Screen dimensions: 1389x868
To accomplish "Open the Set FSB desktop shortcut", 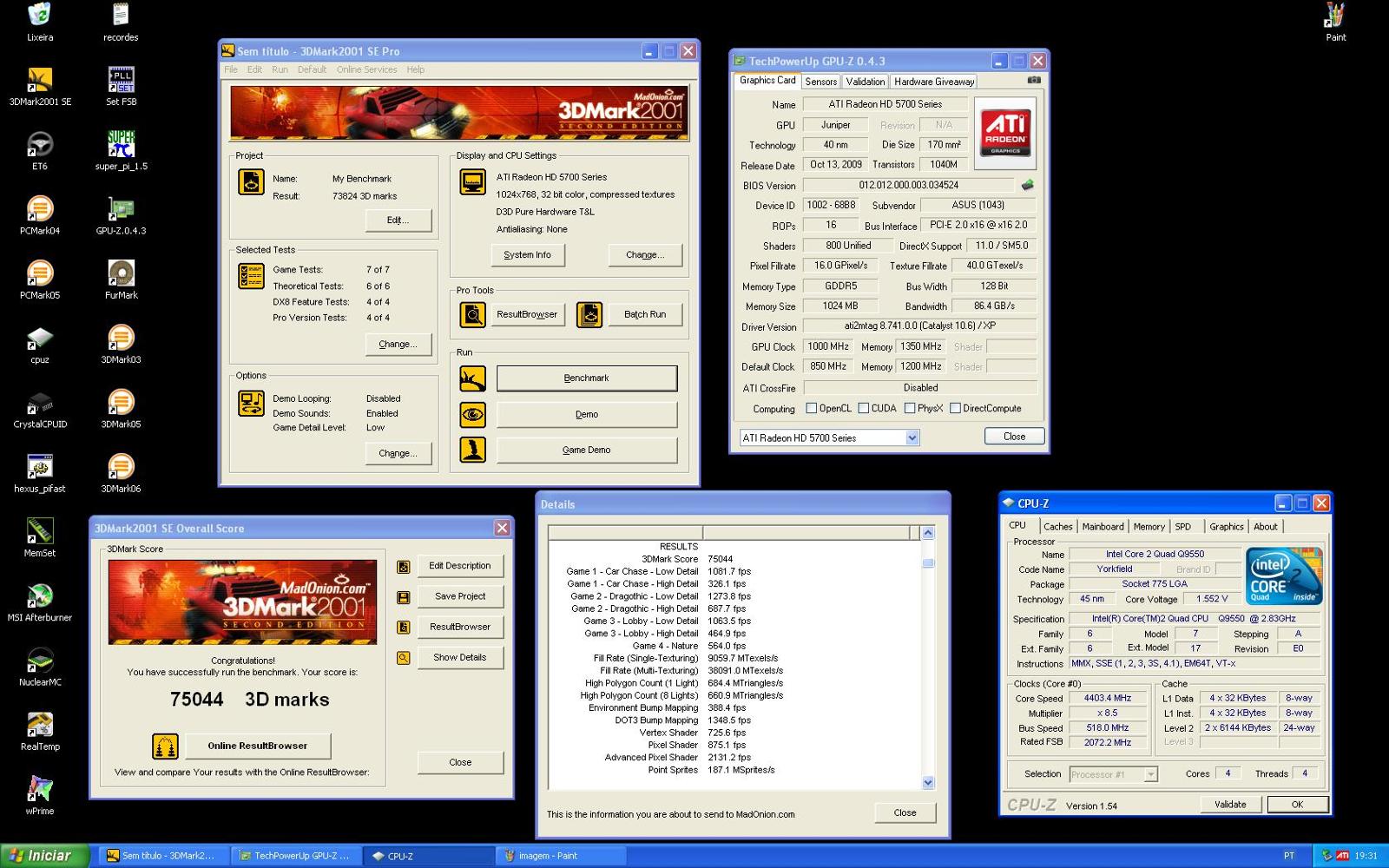I will tap(121, 87).
